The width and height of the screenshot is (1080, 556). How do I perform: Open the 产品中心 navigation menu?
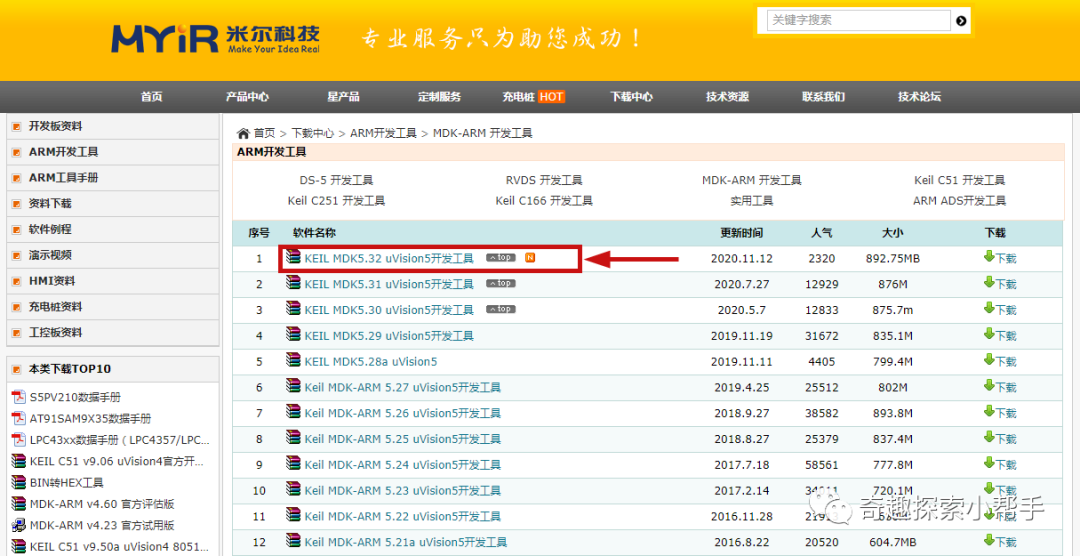click(x=247, y=97)
